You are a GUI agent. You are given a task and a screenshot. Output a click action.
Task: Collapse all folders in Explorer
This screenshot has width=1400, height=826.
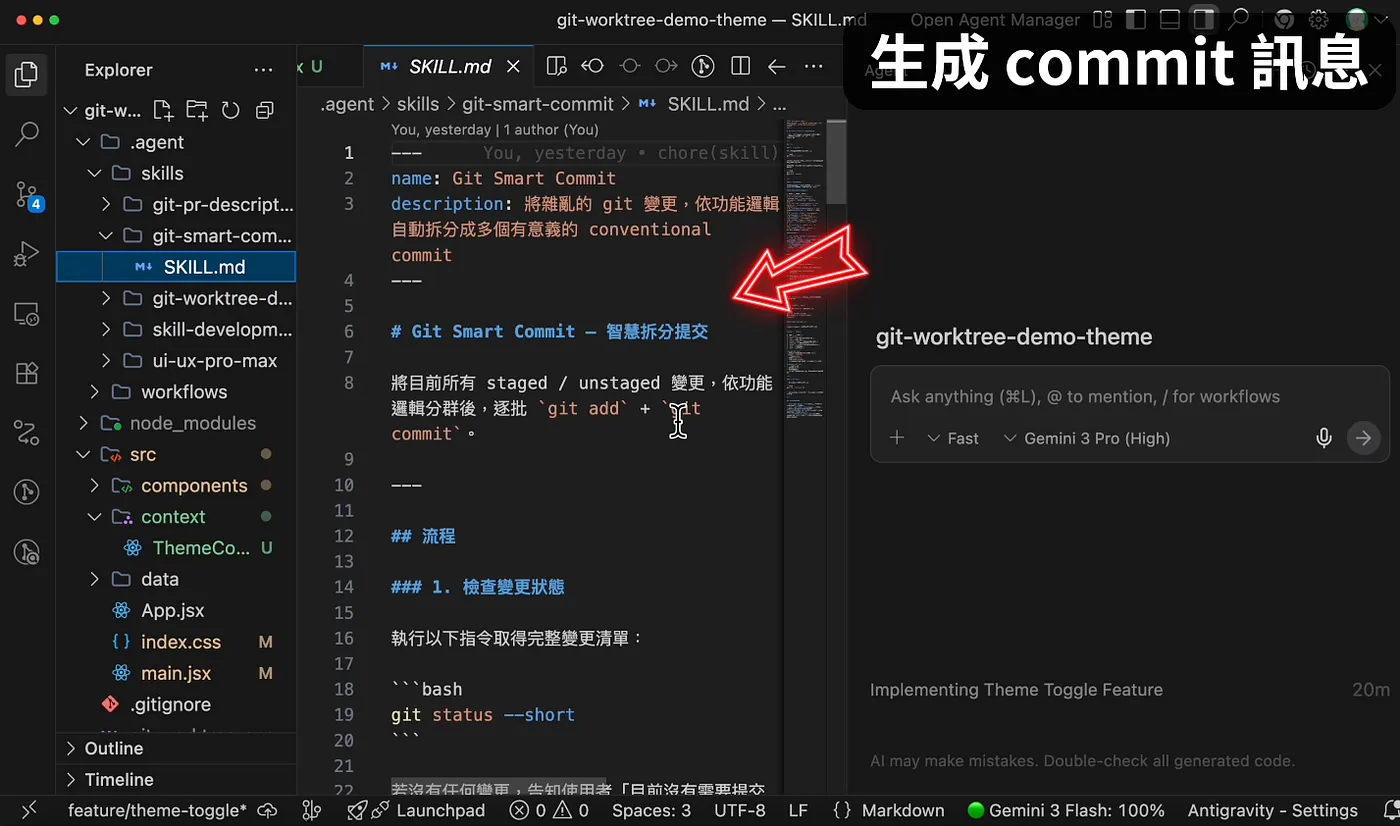[265, 110]
